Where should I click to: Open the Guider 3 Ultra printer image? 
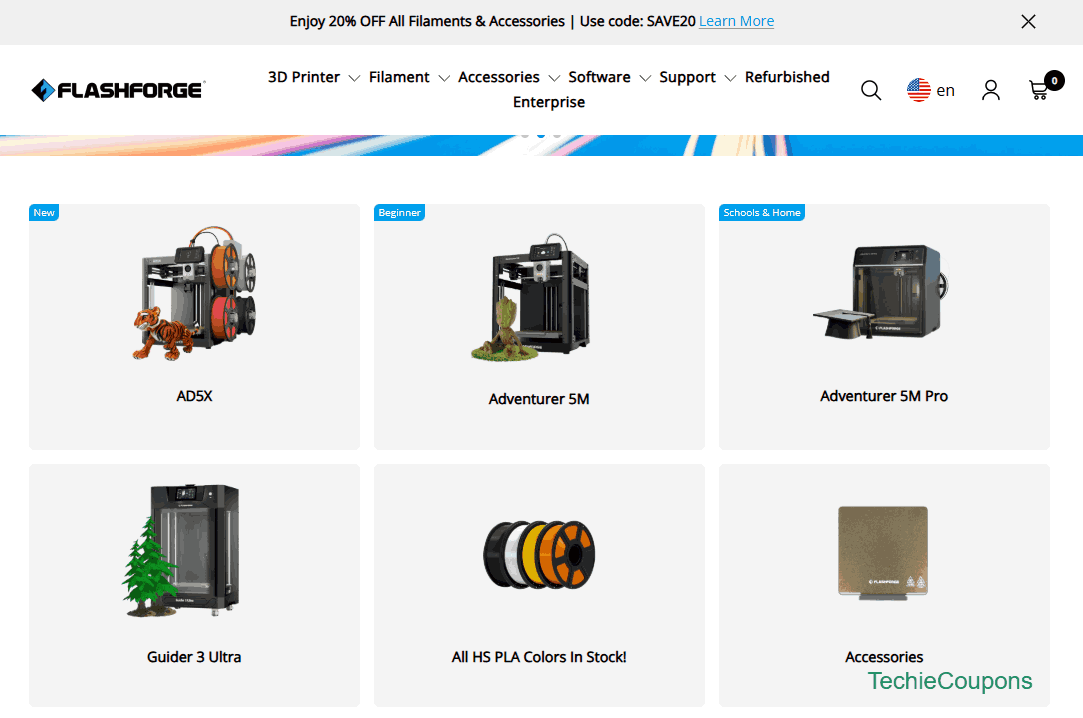tap(183, 550)
